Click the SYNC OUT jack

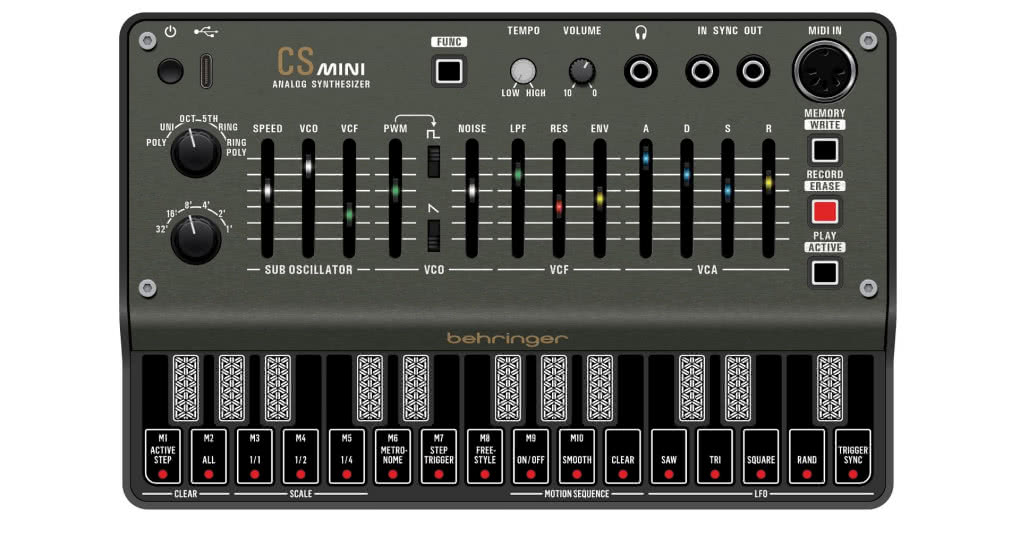(753, 72)
